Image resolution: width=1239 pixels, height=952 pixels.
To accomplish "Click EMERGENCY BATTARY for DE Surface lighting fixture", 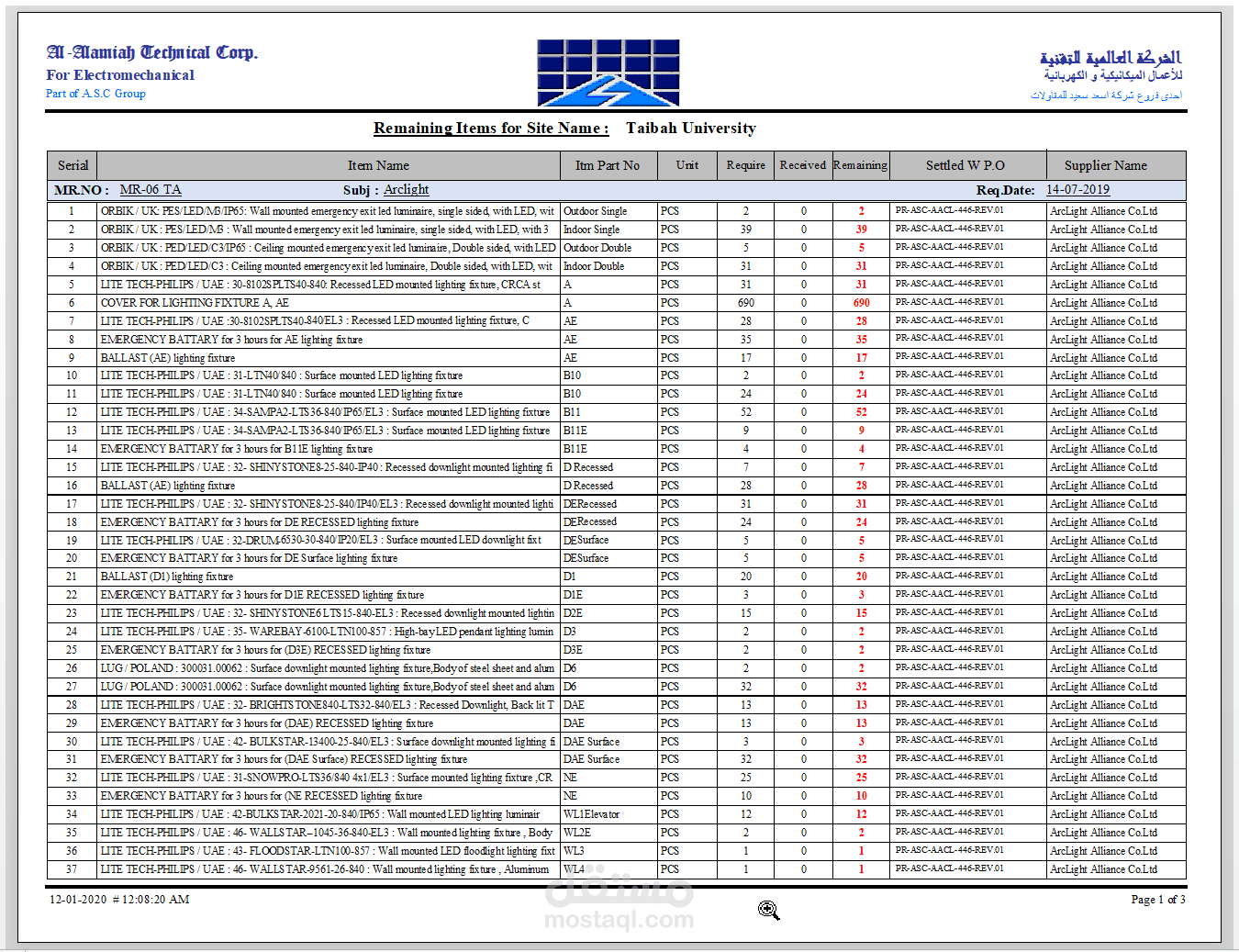I will [x=249, y=558].
